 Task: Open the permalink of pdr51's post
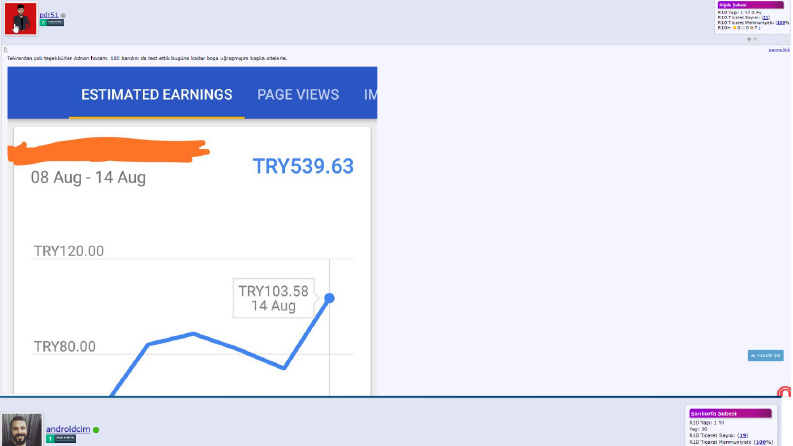pos(779,50)
